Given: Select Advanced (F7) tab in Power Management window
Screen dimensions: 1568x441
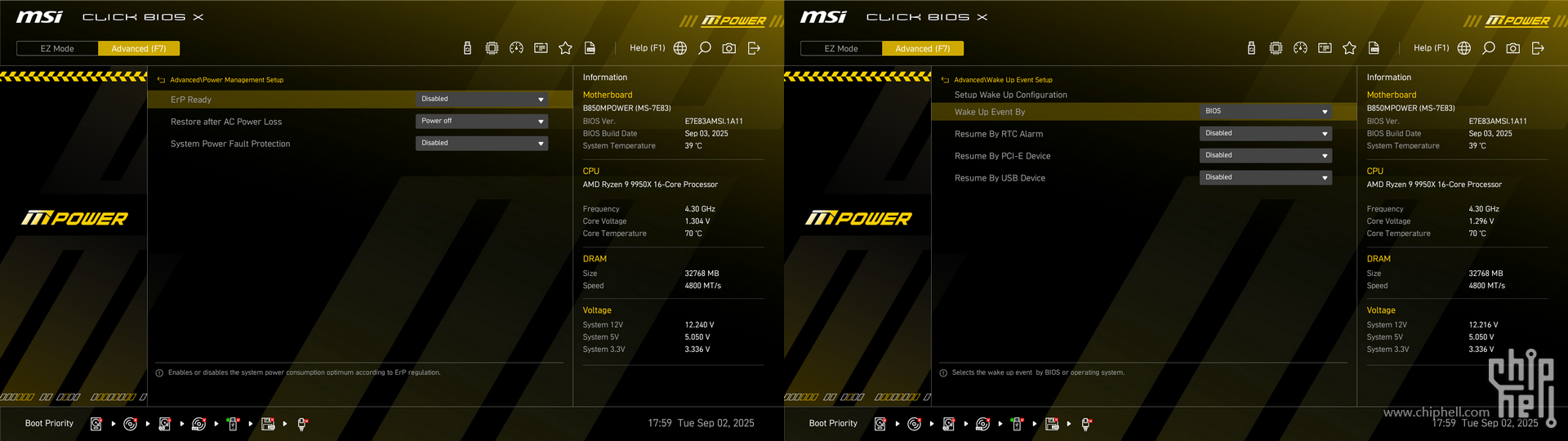Looking at the screenshot, I should pos(139,48).
